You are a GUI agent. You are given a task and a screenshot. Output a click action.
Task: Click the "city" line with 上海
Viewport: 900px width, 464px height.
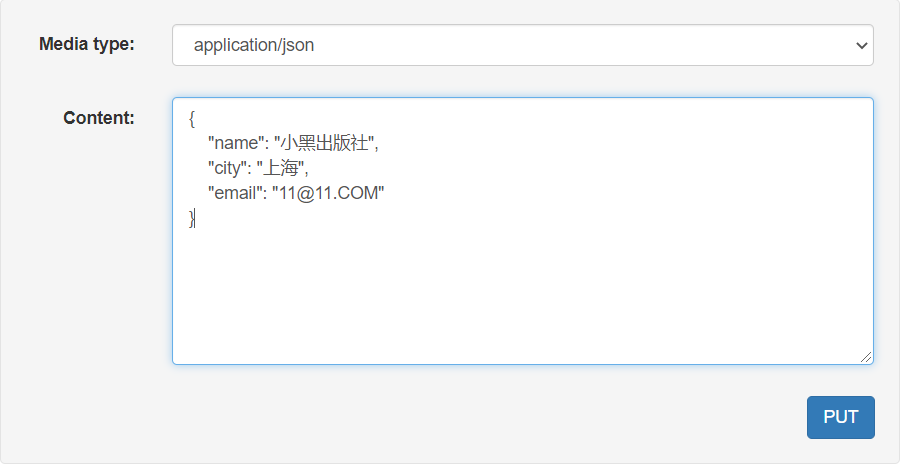tap(258, 168)
